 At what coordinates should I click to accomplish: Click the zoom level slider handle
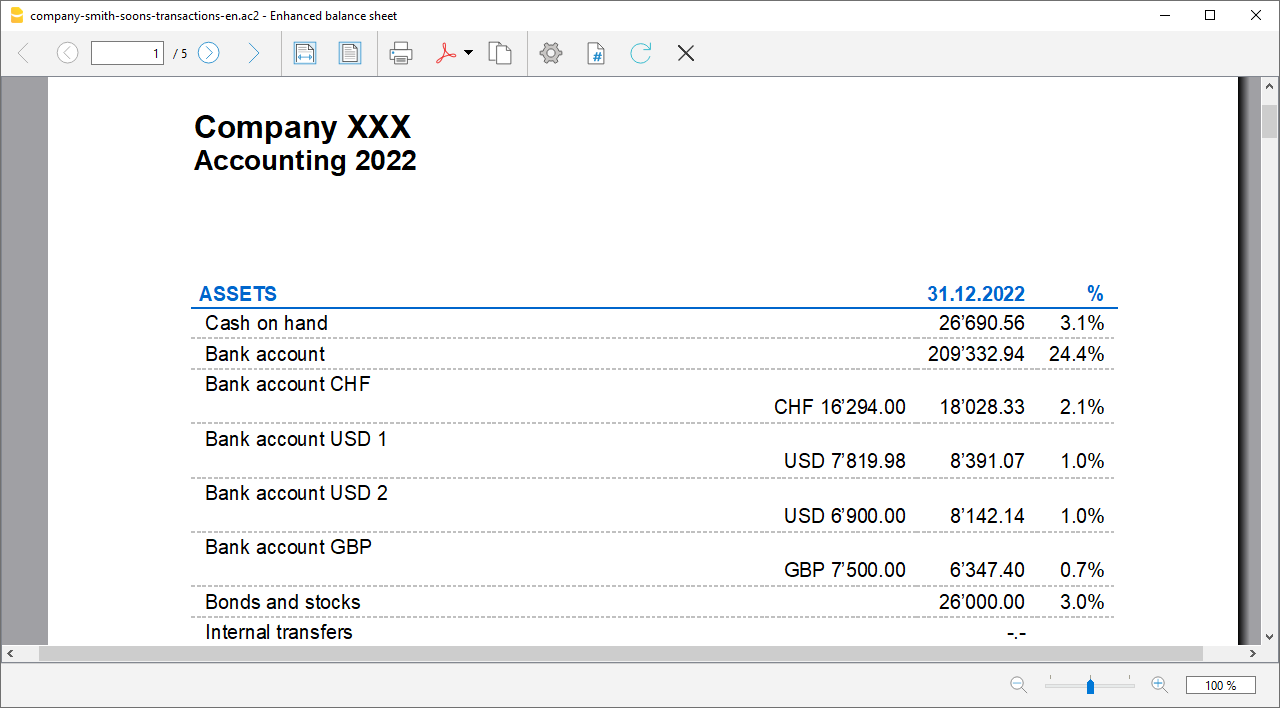tap(1089, 685)
